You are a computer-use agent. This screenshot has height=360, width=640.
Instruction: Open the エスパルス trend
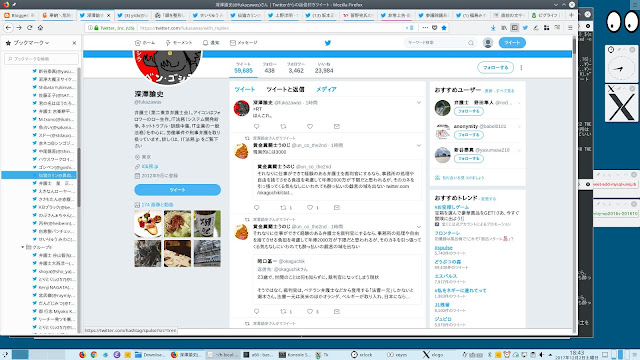(x=446, y=276)
